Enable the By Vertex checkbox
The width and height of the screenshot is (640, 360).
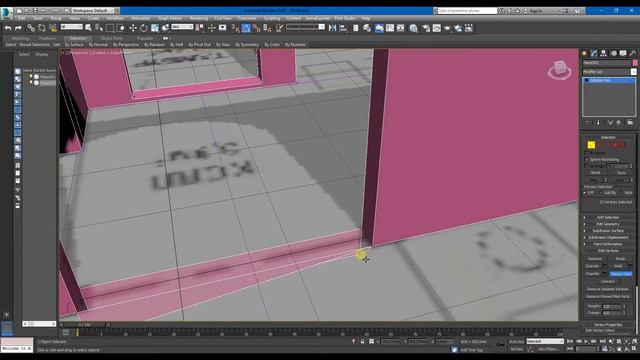coord(587,153)
